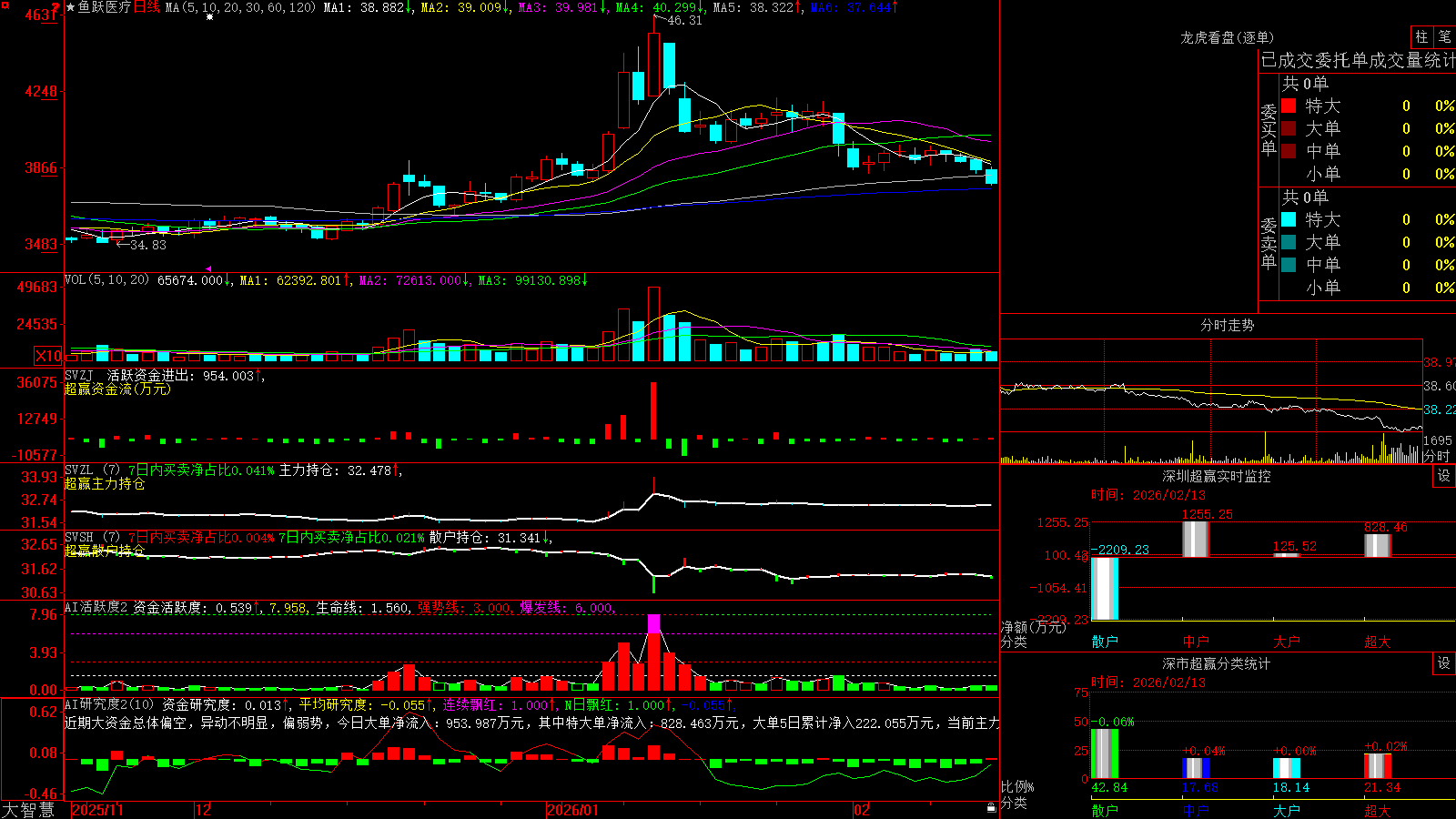This screenshot has width=1456, height=819.
Task: Click the teal 中单 swatch in 委卖单
Action: pos(1289,265)
